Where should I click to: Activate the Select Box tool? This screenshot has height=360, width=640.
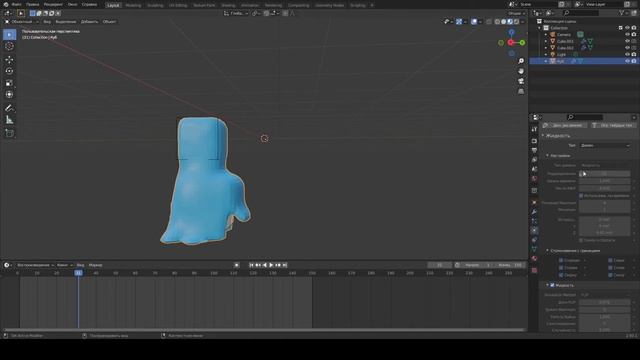click(x=9, y=35)
